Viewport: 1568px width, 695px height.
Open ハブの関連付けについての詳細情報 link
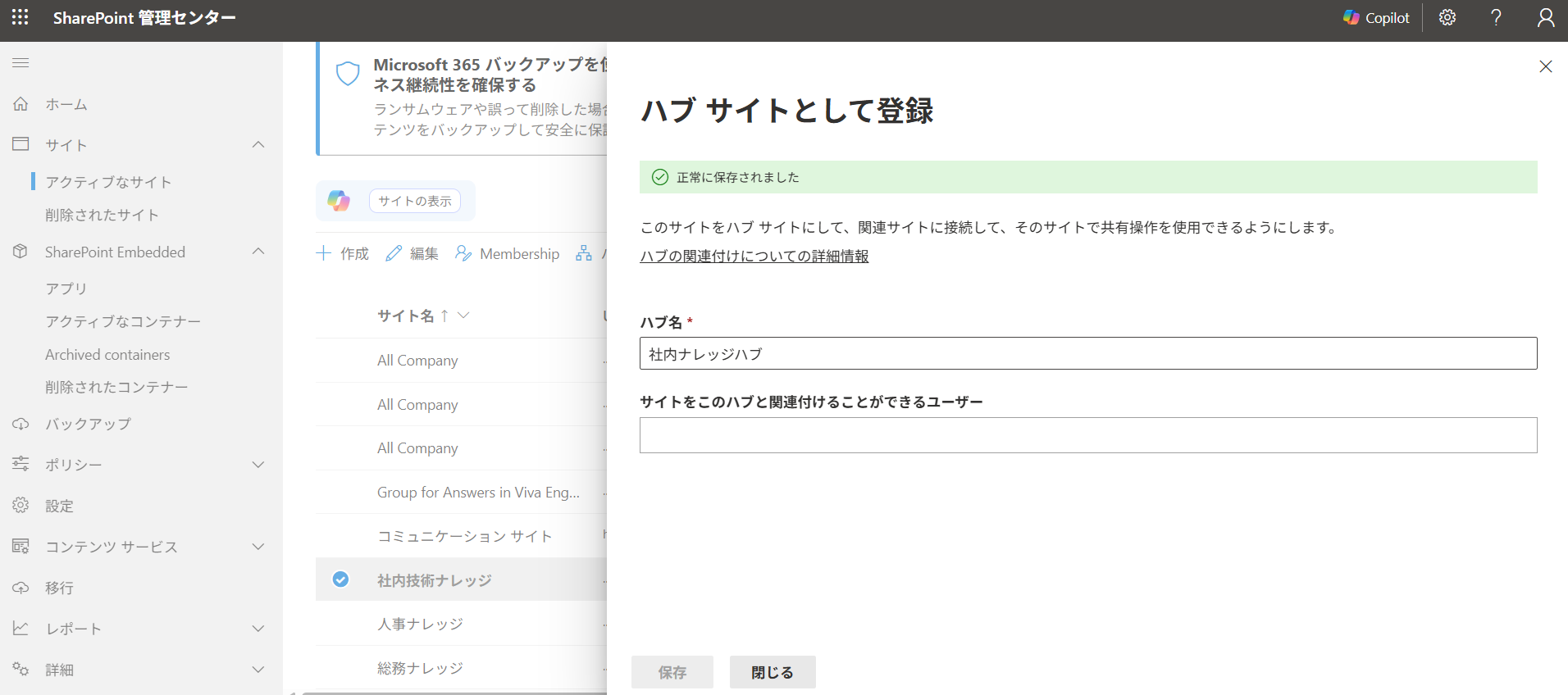754,256
